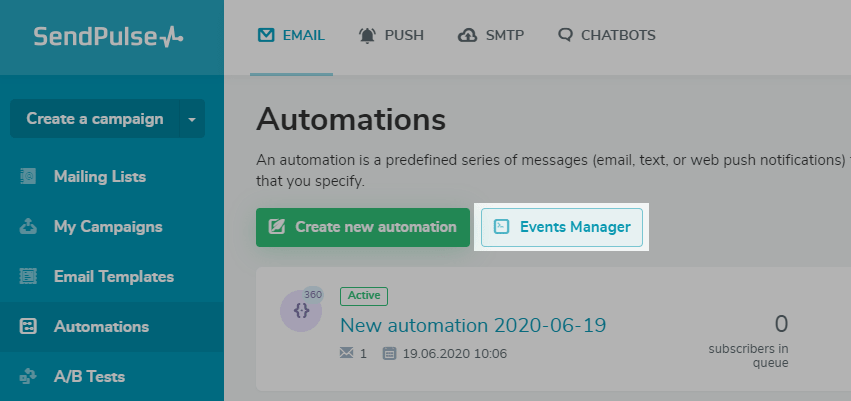Click the Automations sidebar icon

coord(29,327)
